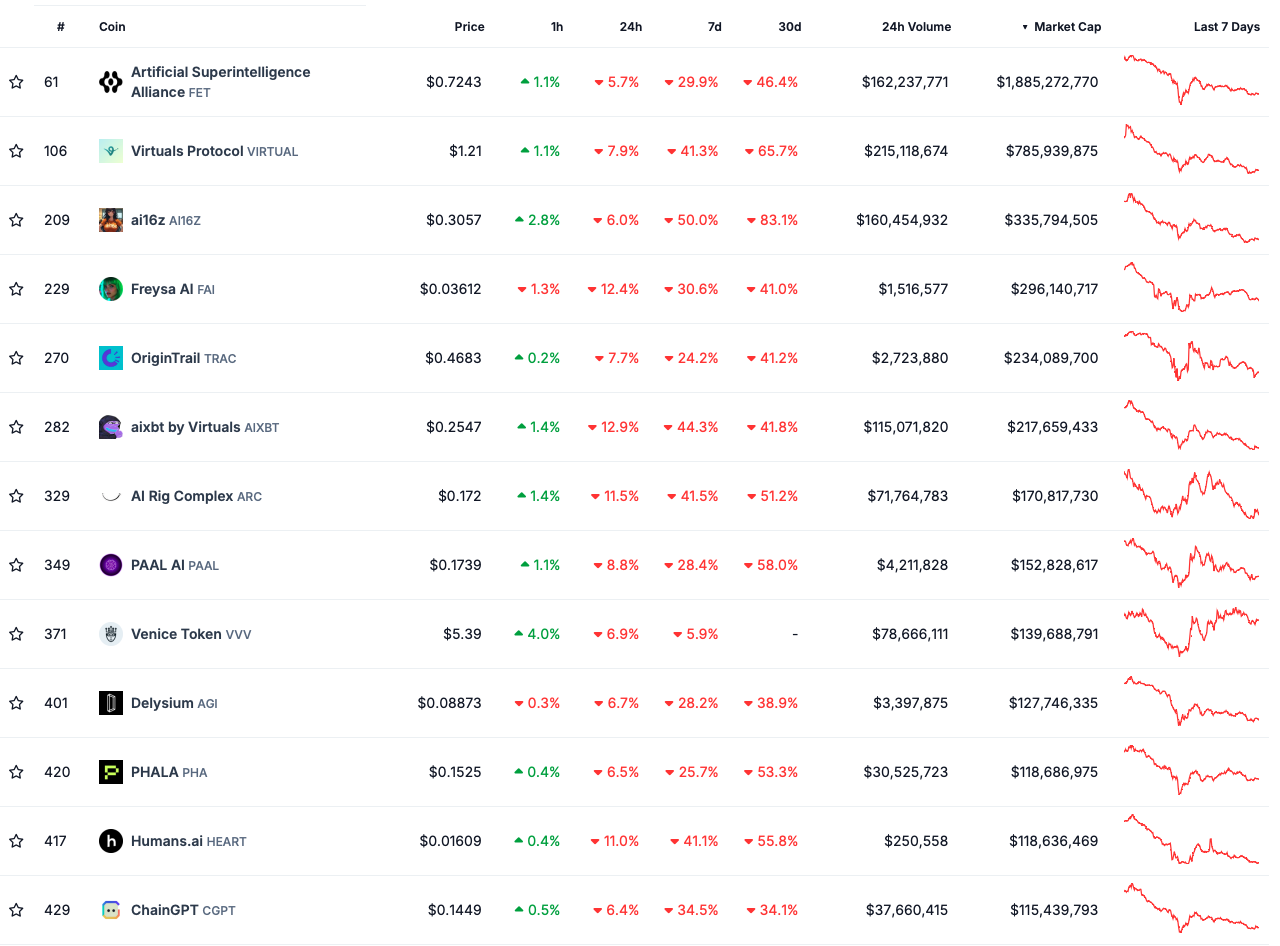Toggle the watchlist star for Delysium
The width and height of the screenshot is (1280, 946).
coord(16,703)
